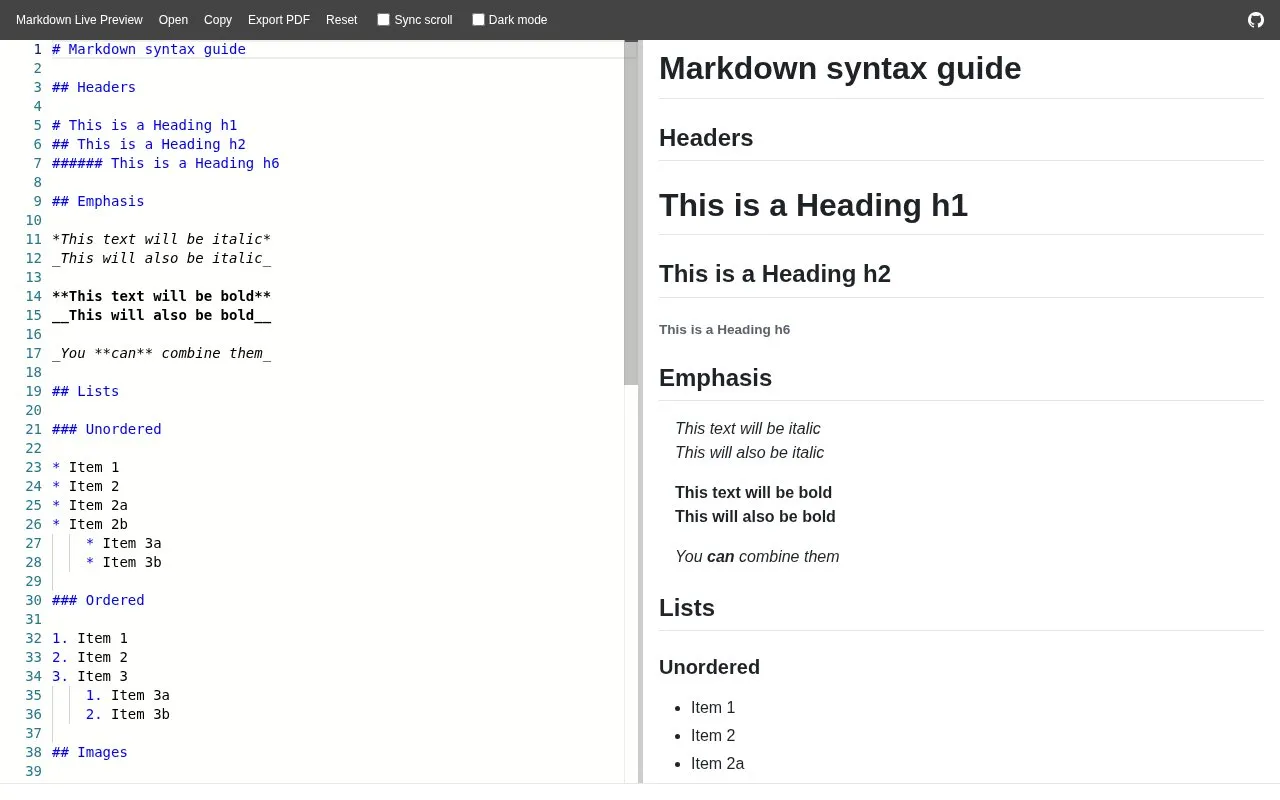Click editor line '* Item 3b' nested bullet
Viewport: 1280px width, 800px height.
pyautogui.click(x=124, y=562)
